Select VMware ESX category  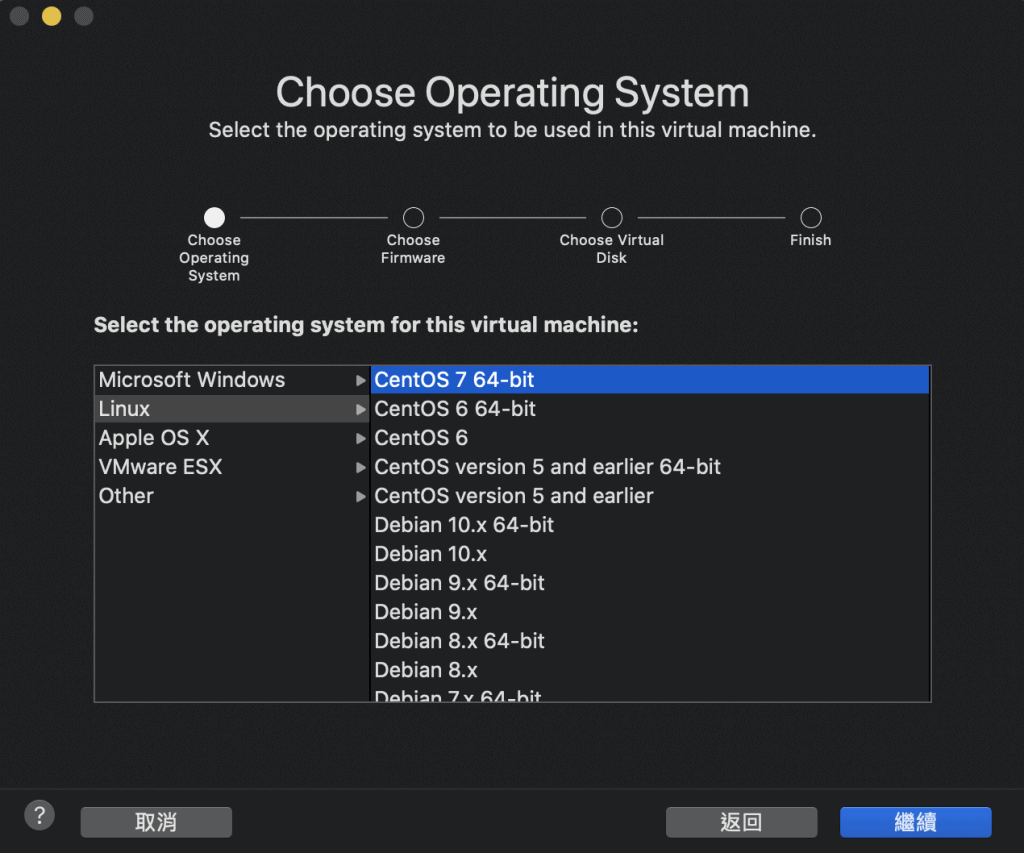click(232, 467)
